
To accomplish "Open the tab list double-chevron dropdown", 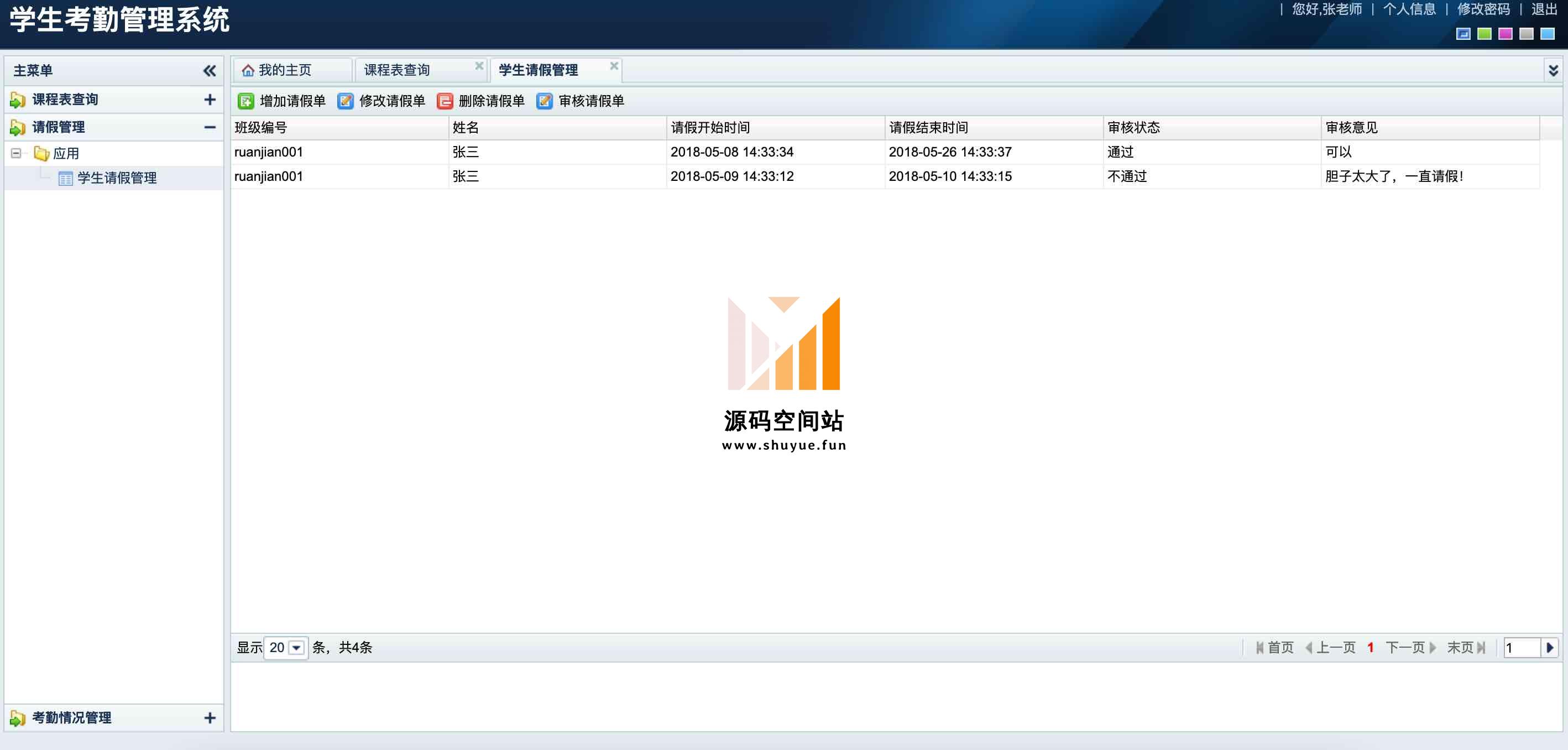I will 1554,71.
